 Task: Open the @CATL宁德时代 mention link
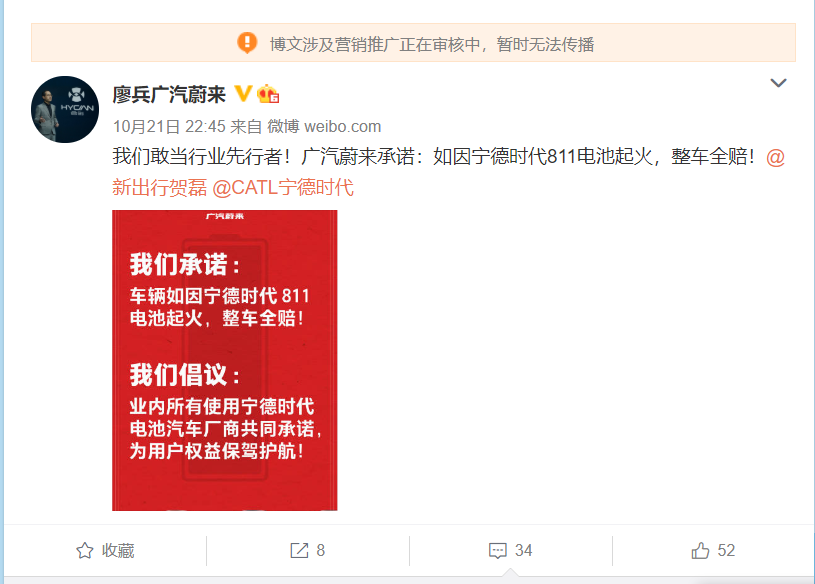pos(283,188)
